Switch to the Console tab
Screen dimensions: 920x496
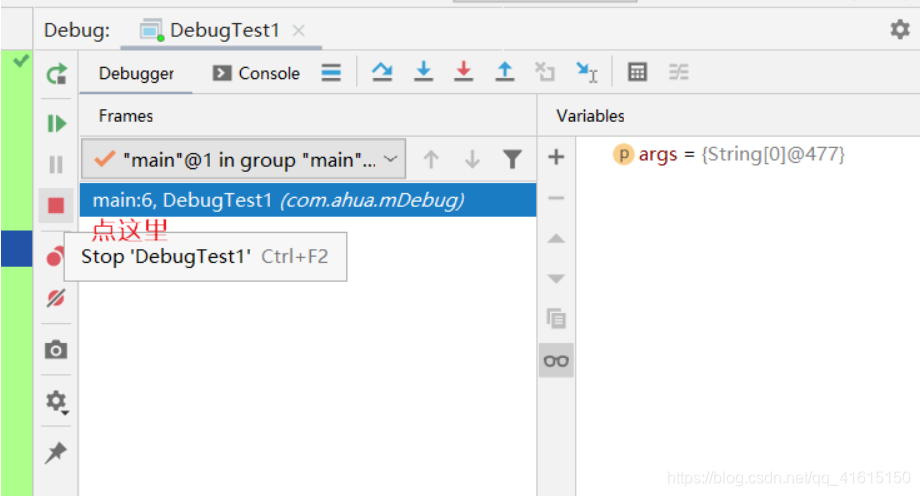pos(256,73)
